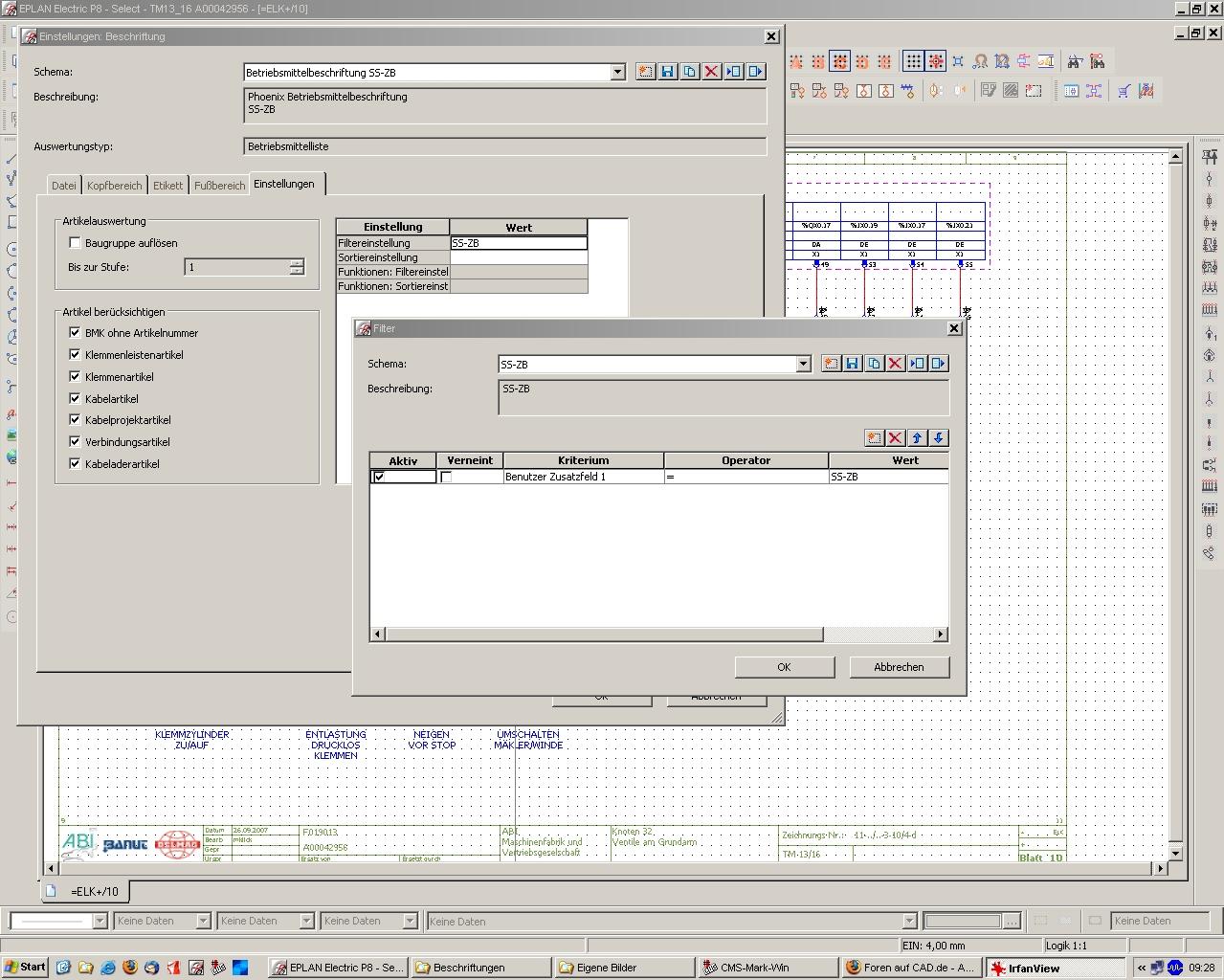The image size is (1224, 980).
Task: Increase Bis zur Stufe value
Action: [x=297, y=262]
